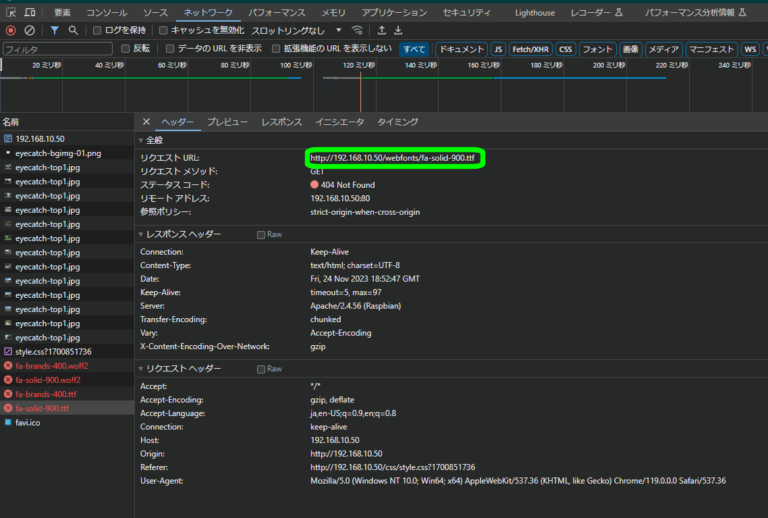Enable the ログを保持 checkbox
768x518 pixels.
97,30
